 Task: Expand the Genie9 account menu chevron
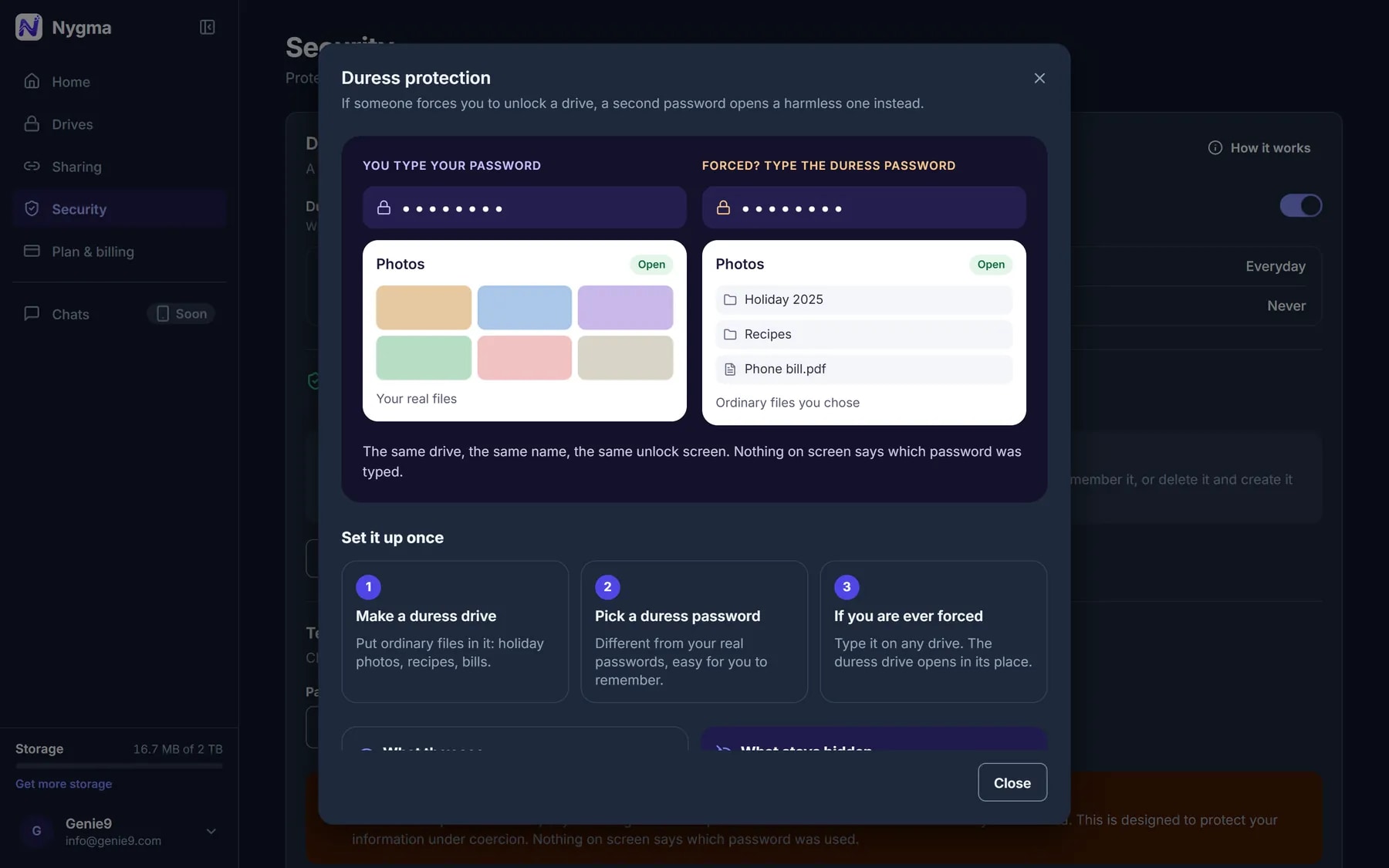point(211,832)
